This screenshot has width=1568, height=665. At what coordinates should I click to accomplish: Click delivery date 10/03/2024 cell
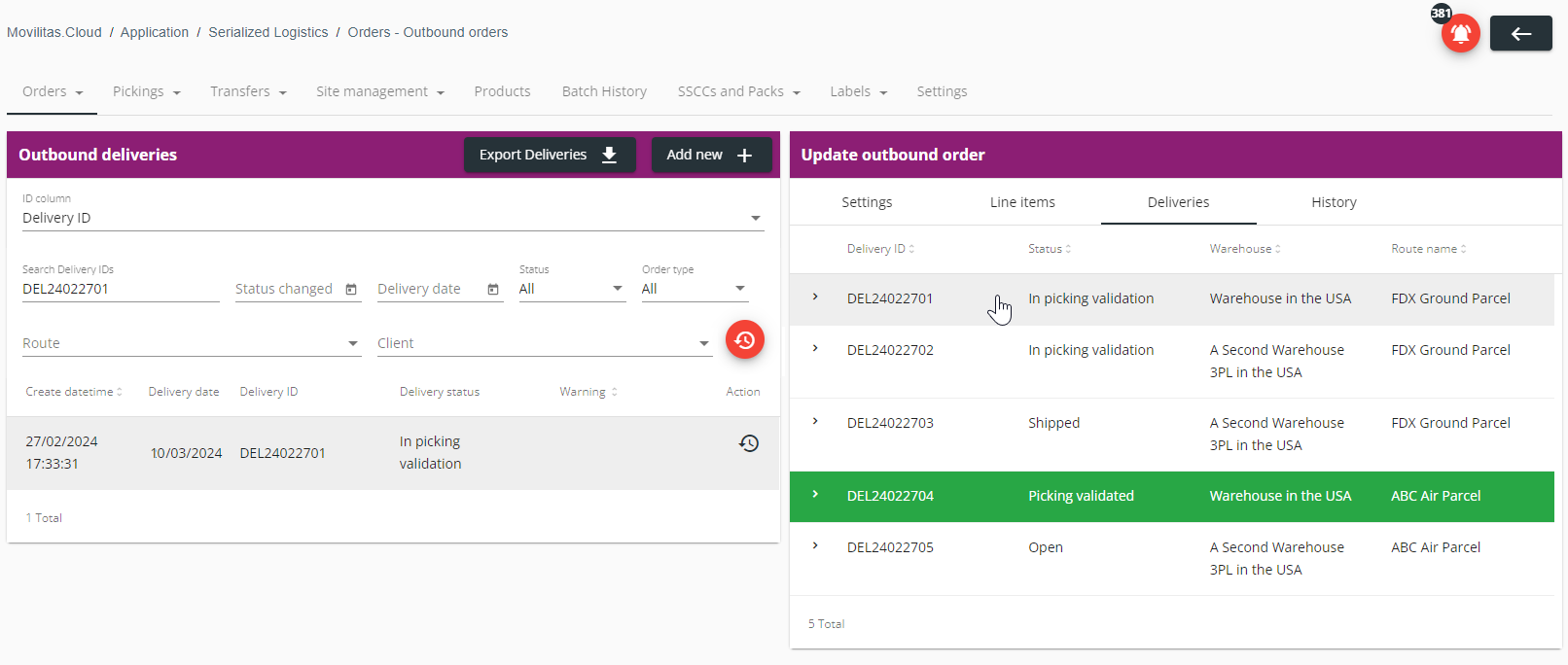[x=187, y=453]
